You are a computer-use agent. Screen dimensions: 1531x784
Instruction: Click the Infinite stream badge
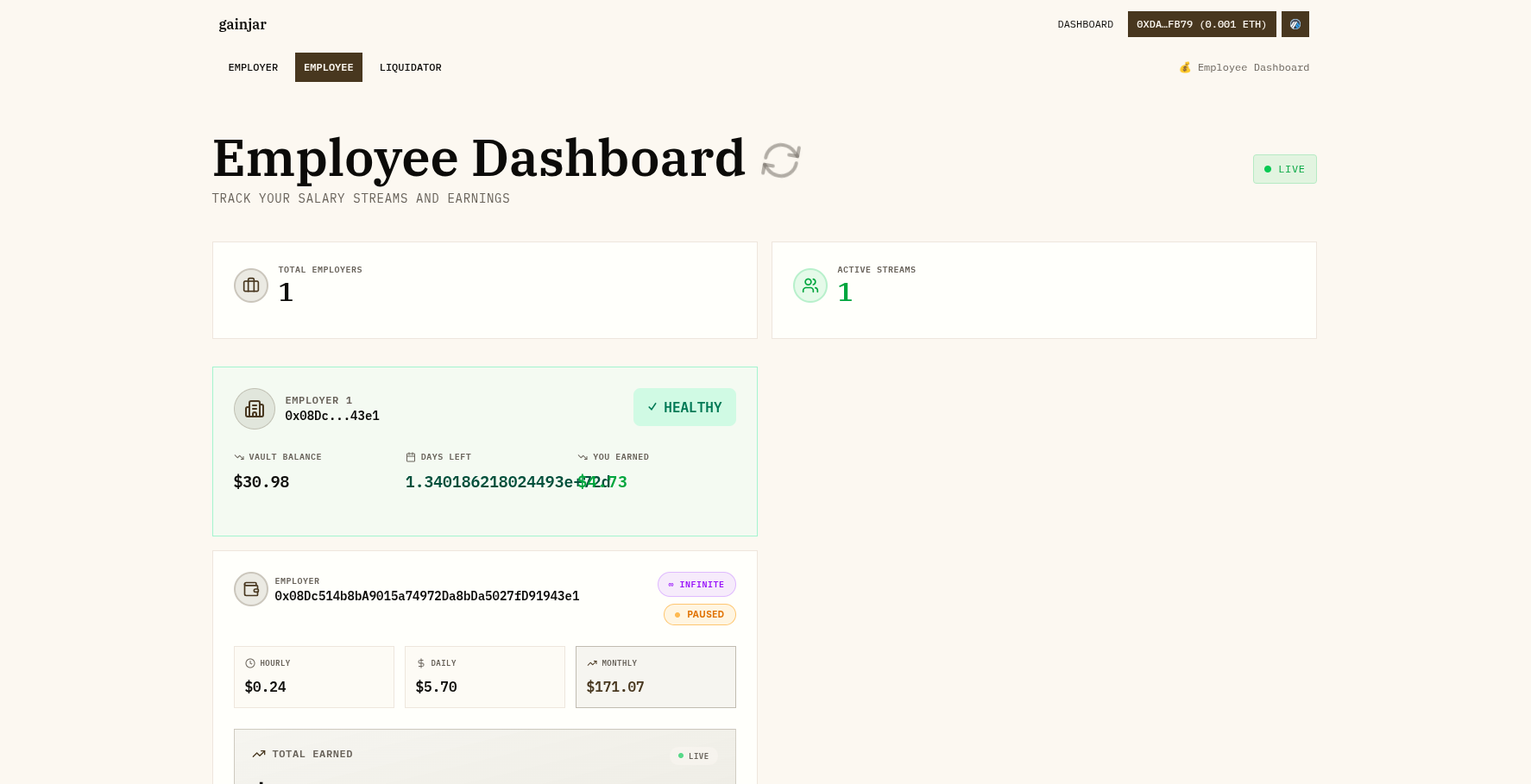696,585
